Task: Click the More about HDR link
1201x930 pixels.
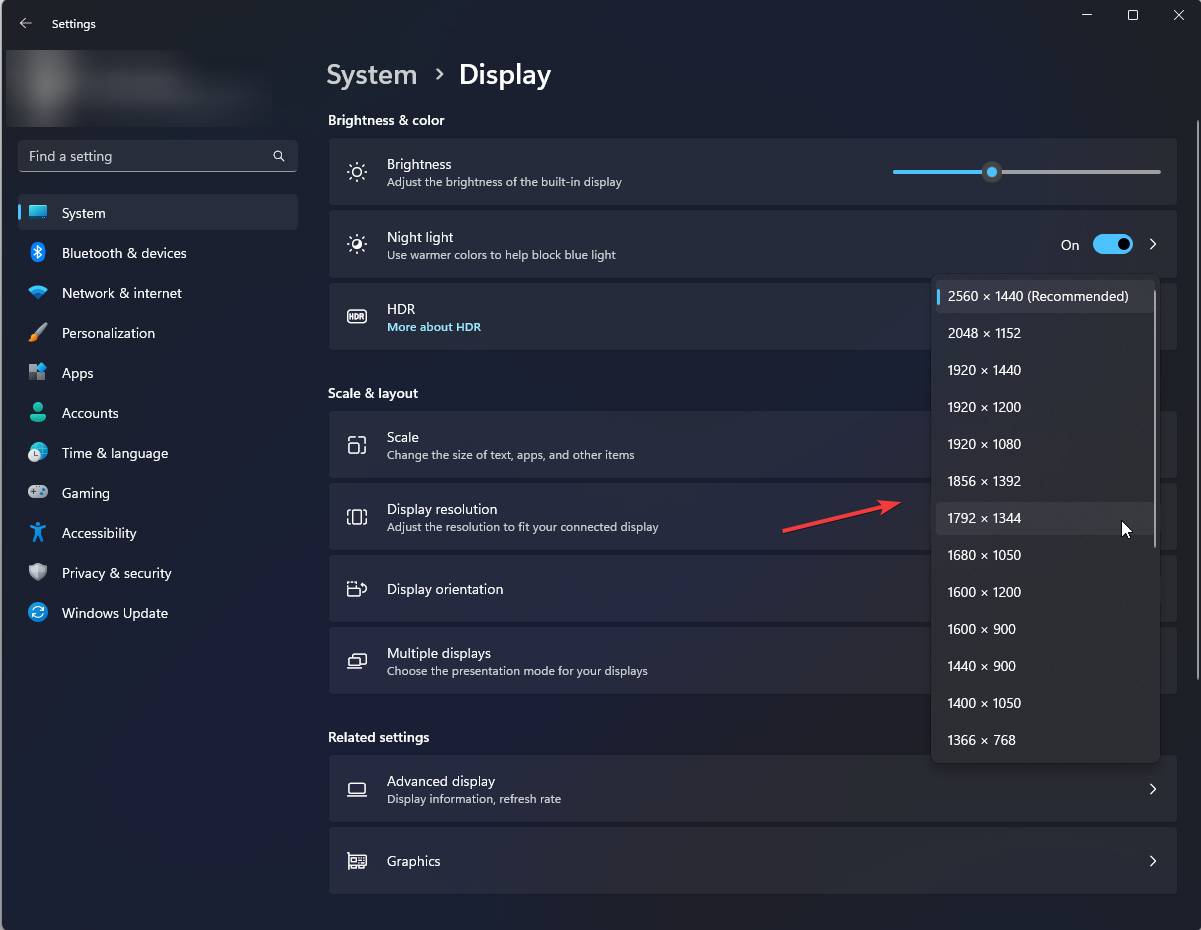Action: (434, 327)
